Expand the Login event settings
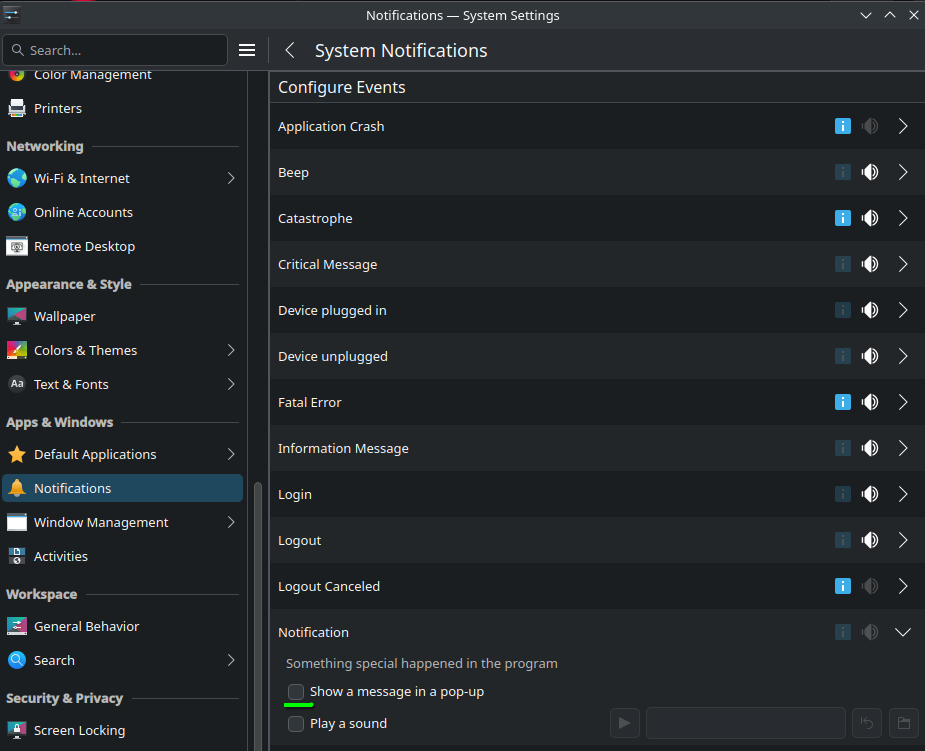 click(903, 494)
